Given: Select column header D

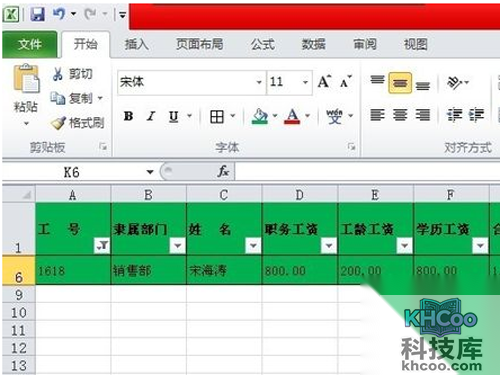Looking at the screenshot, I should [x=300, y=195].
